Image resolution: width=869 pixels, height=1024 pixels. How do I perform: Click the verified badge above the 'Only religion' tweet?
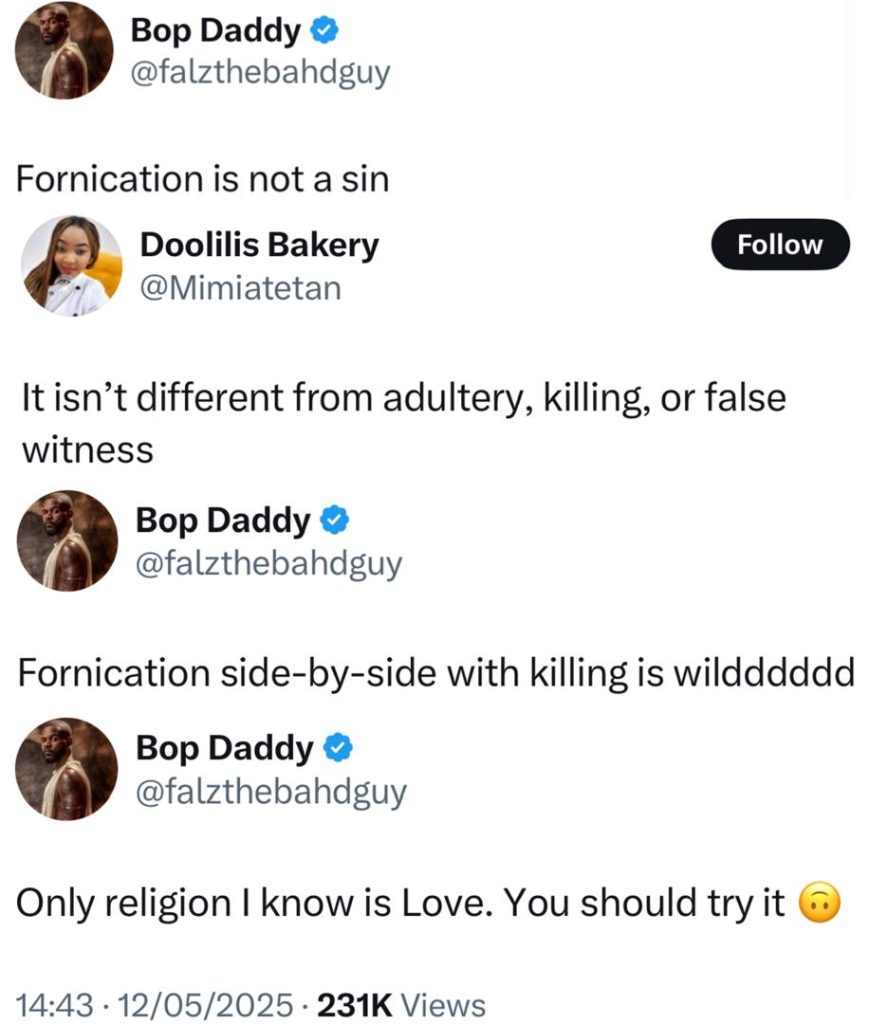coord(333,747)
